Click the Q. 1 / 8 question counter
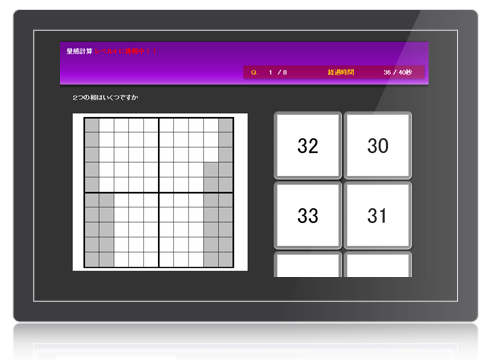Screen dimensions: 480x360 coord(269,72)
